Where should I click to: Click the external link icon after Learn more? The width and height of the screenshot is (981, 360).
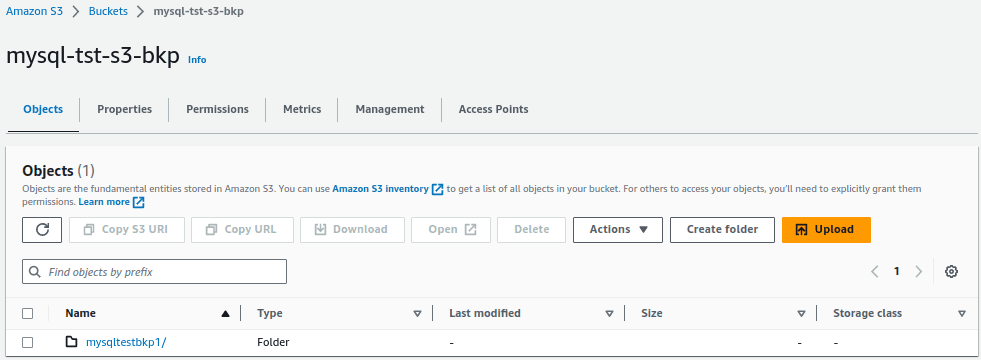[139, 202]
